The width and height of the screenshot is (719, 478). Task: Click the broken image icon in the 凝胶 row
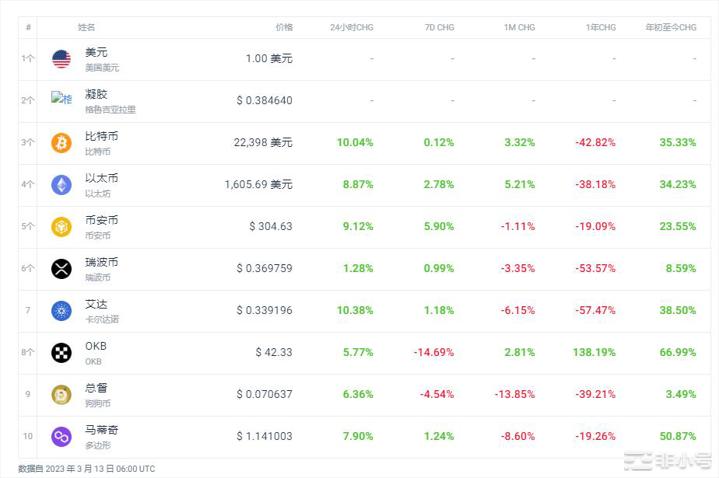point(61,98)
